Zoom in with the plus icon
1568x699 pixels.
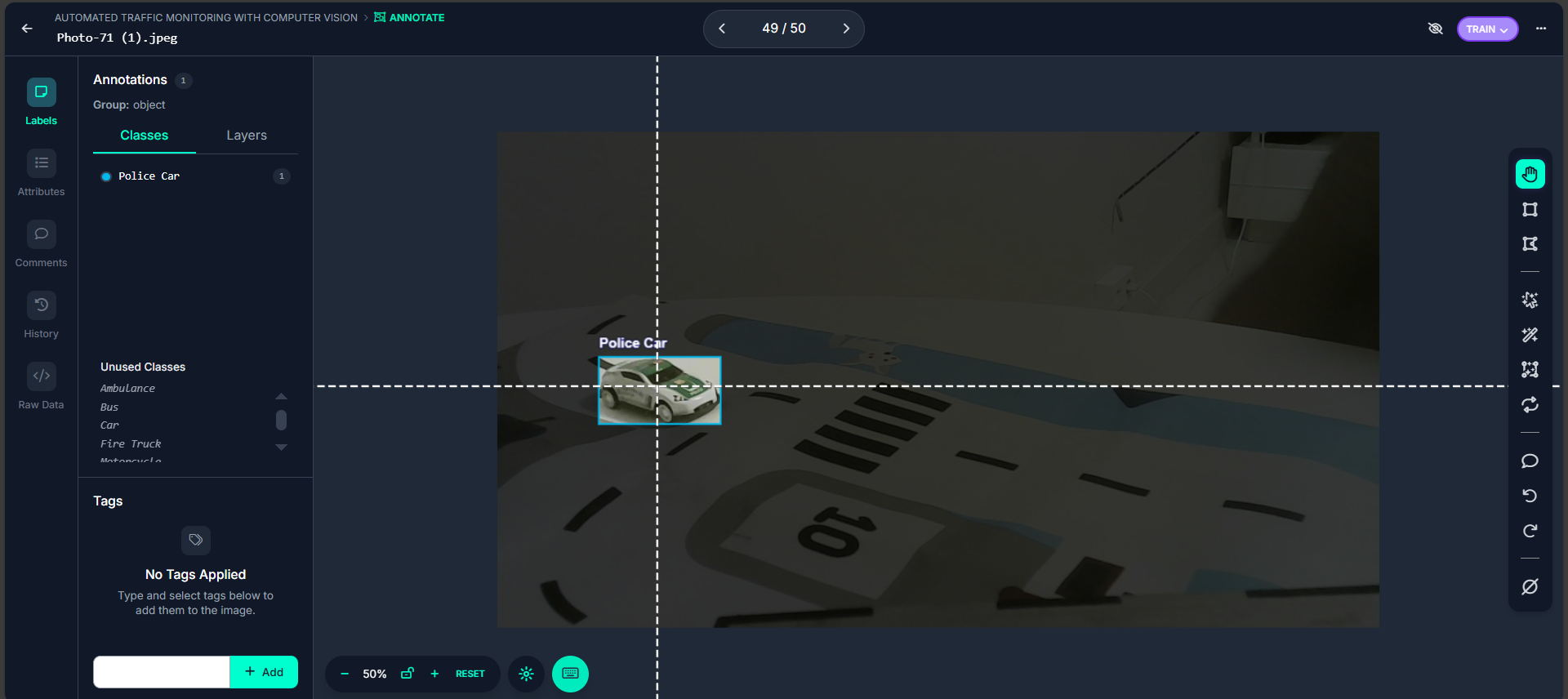pyautogui.click(x=434, y=674)
